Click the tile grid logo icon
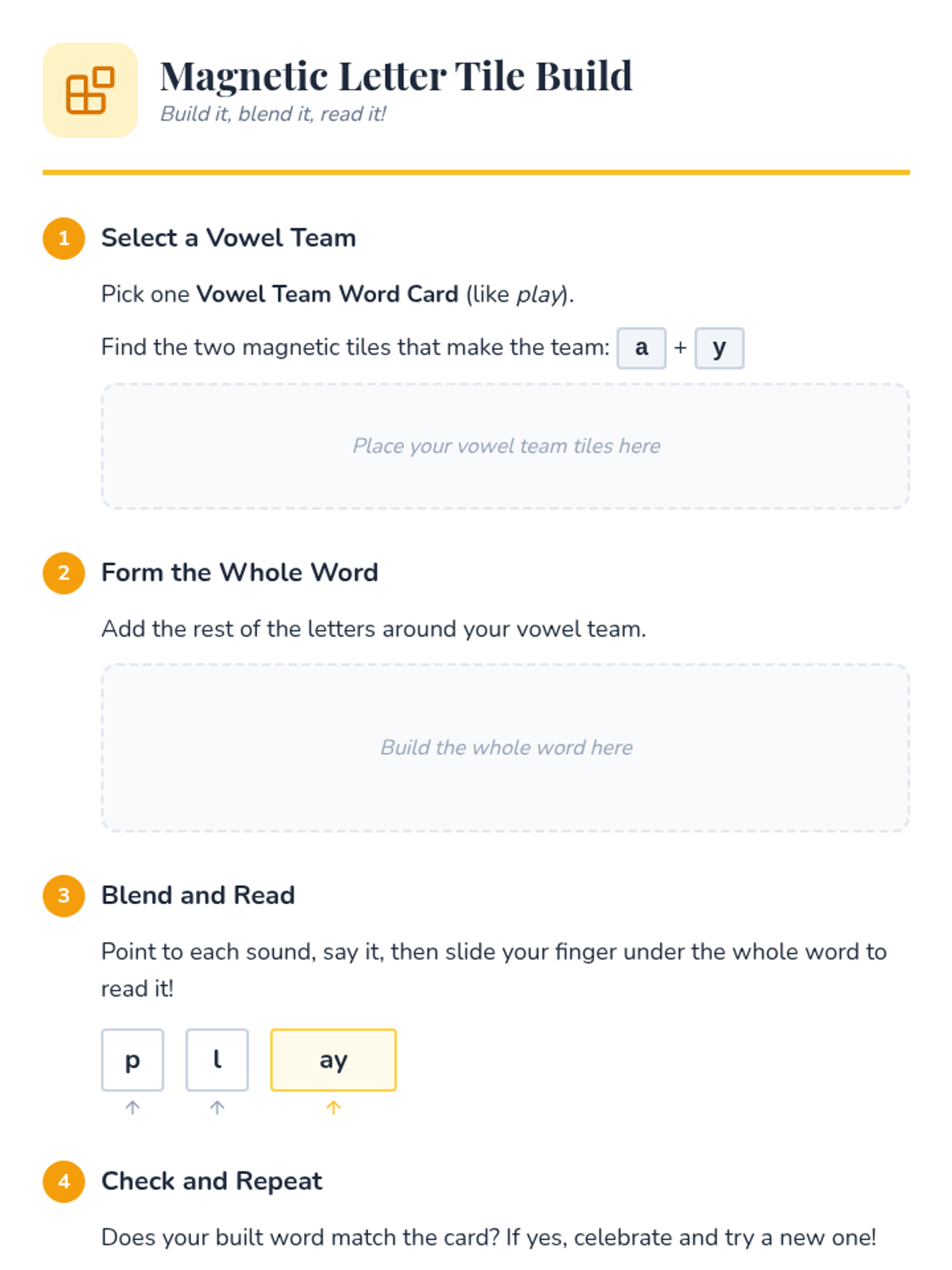 [90, 90]
